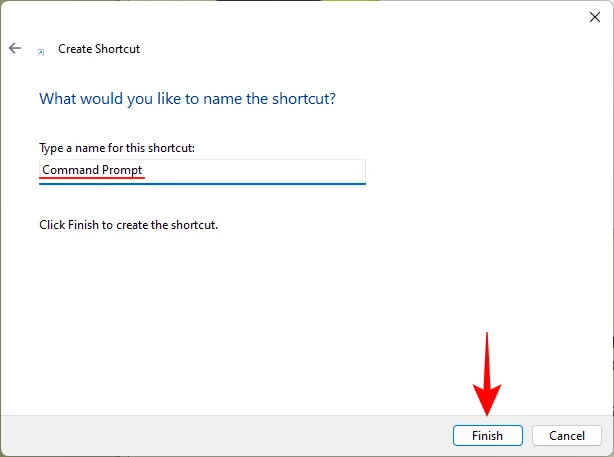Click the word 'Prompt' in the name field
Viewport: 614px width, 457px height.
(123, 170)
